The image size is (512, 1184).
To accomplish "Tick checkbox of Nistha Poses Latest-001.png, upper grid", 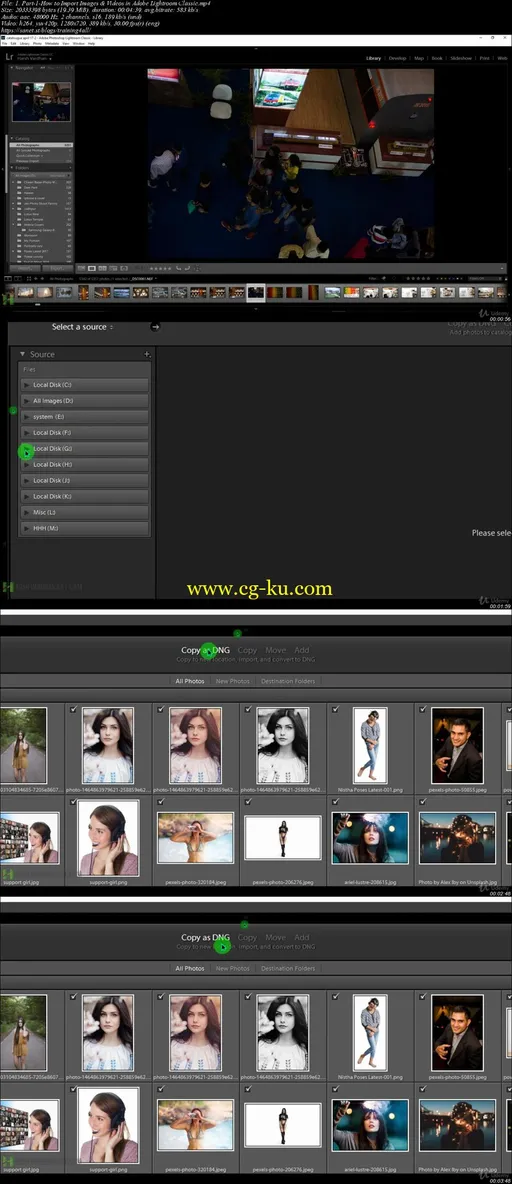I will [335, 710].
